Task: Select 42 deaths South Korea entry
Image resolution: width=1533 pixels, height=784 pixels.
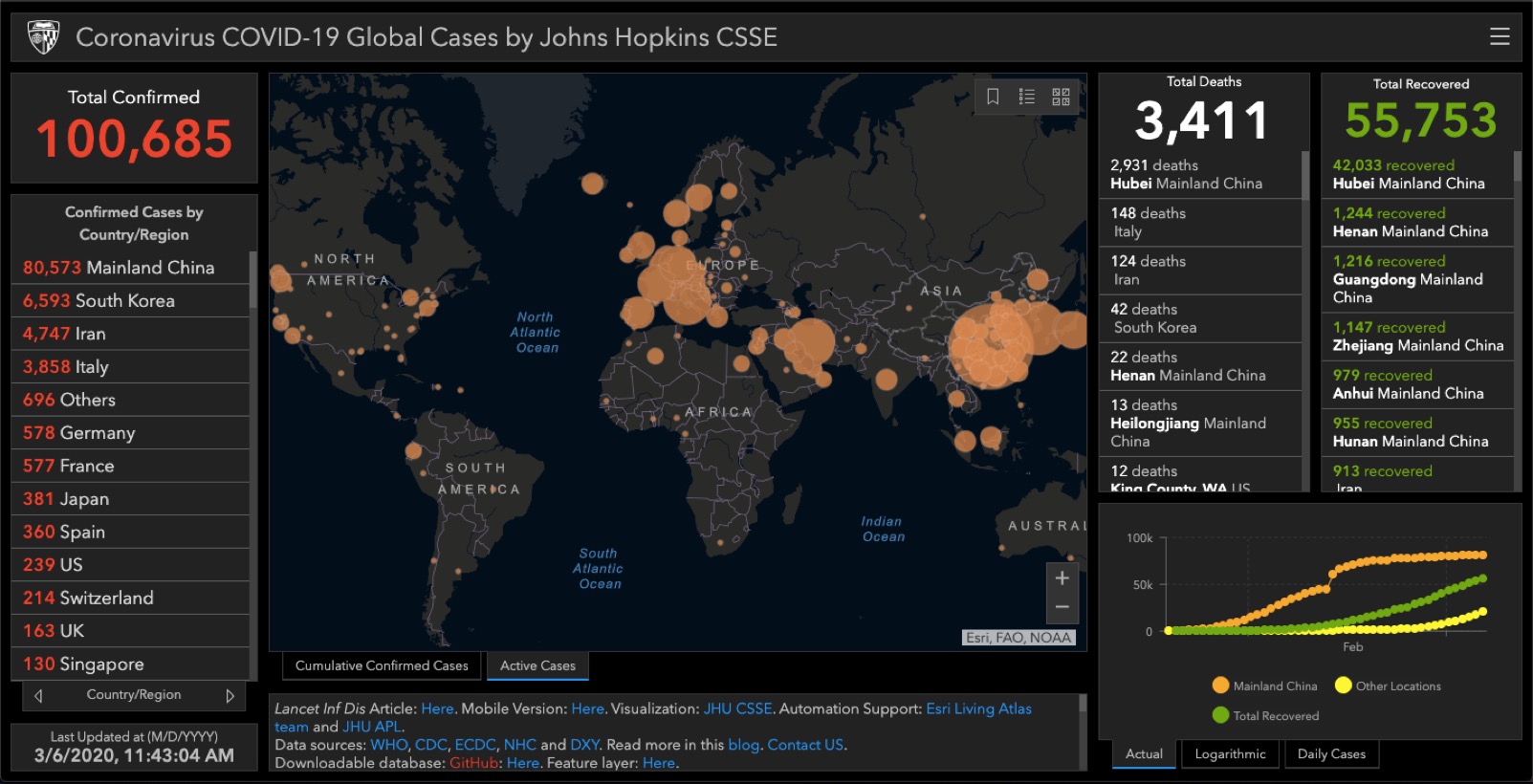Action: click(x=1200, y=318)
